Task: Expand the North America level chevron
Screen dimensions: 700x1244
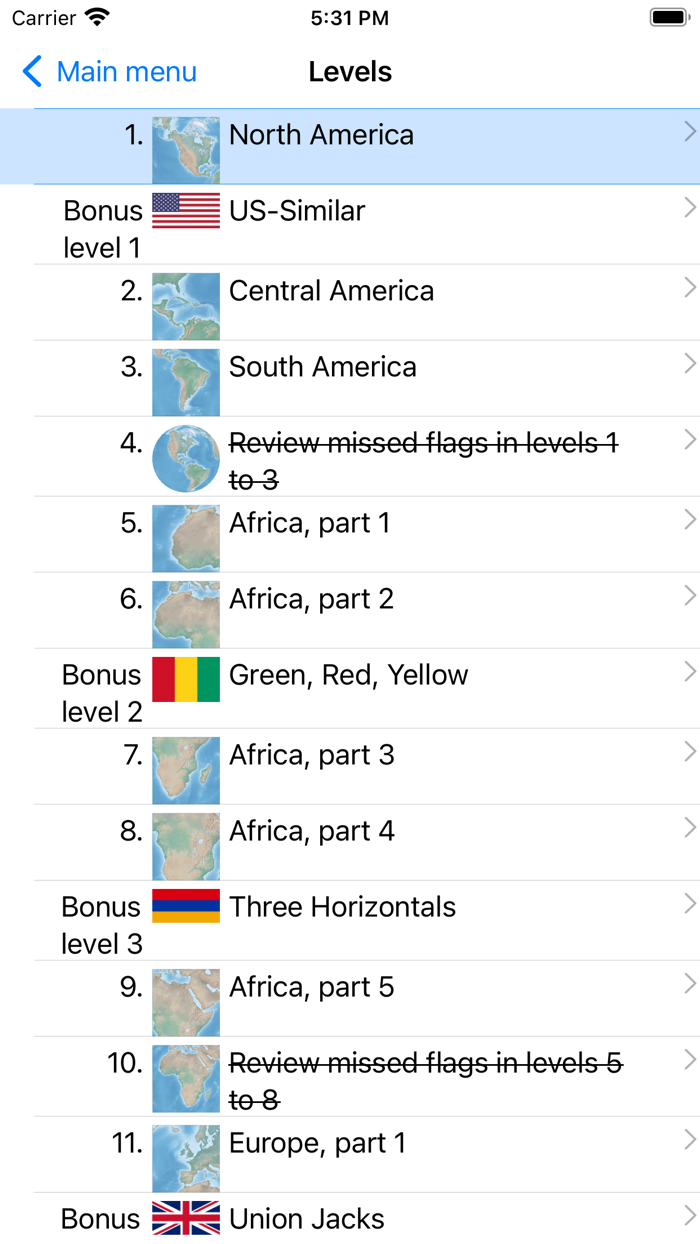Action: (x=688, y=131)
